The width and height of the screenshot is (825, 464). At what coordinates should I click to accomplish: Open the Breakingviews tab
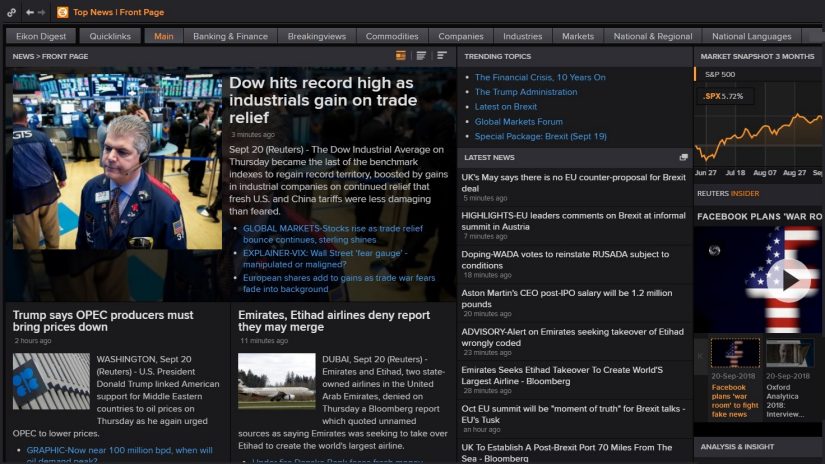tap(317, 36)
